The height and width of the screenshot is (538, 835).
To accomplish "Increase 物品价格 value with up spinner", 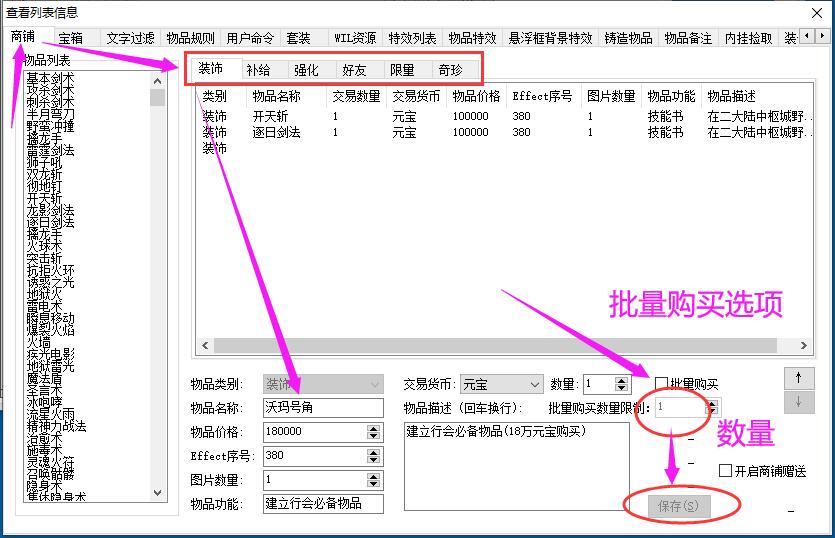I will [x=374, y=428].
